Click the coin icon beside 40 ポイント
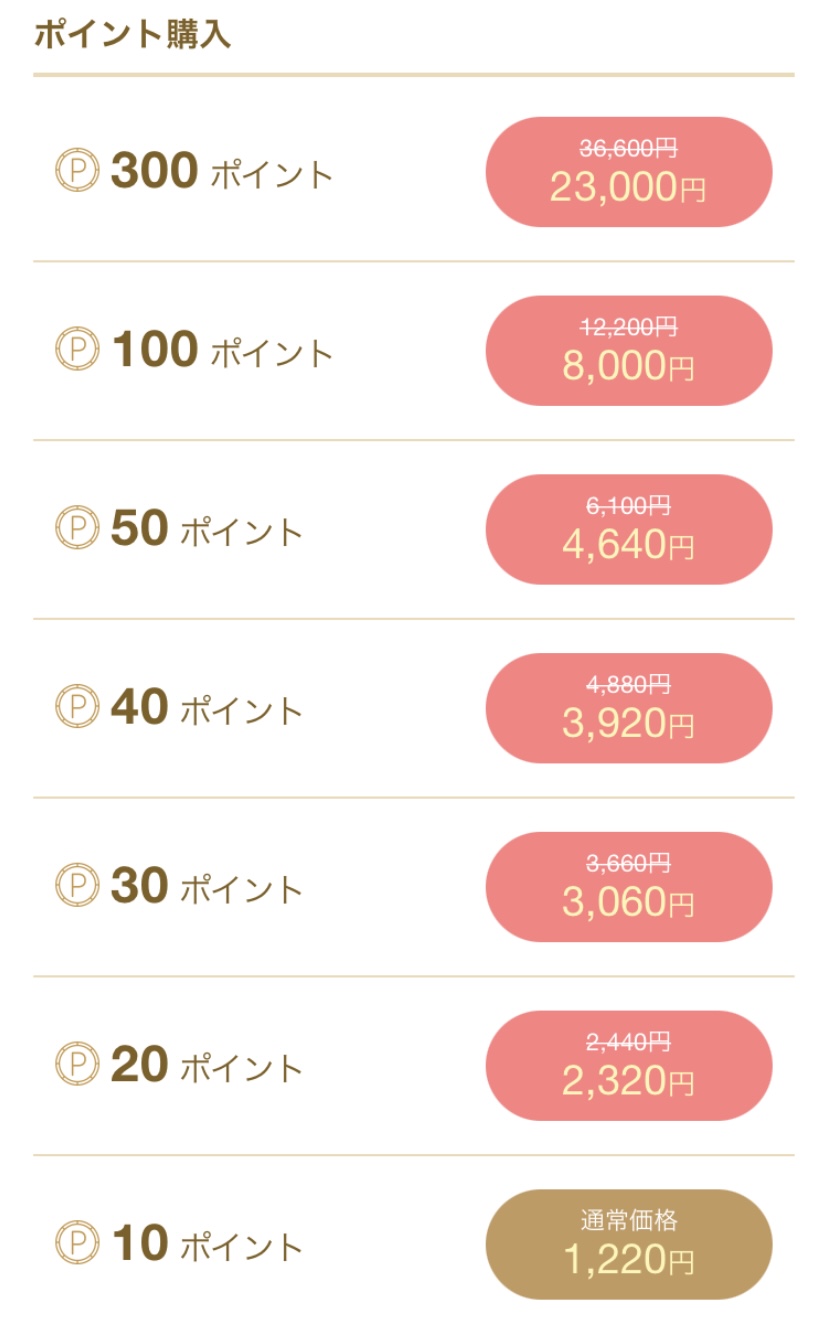Image resolution: width=828 pixels, height=1321 pixels. click(x=77, y=708)
